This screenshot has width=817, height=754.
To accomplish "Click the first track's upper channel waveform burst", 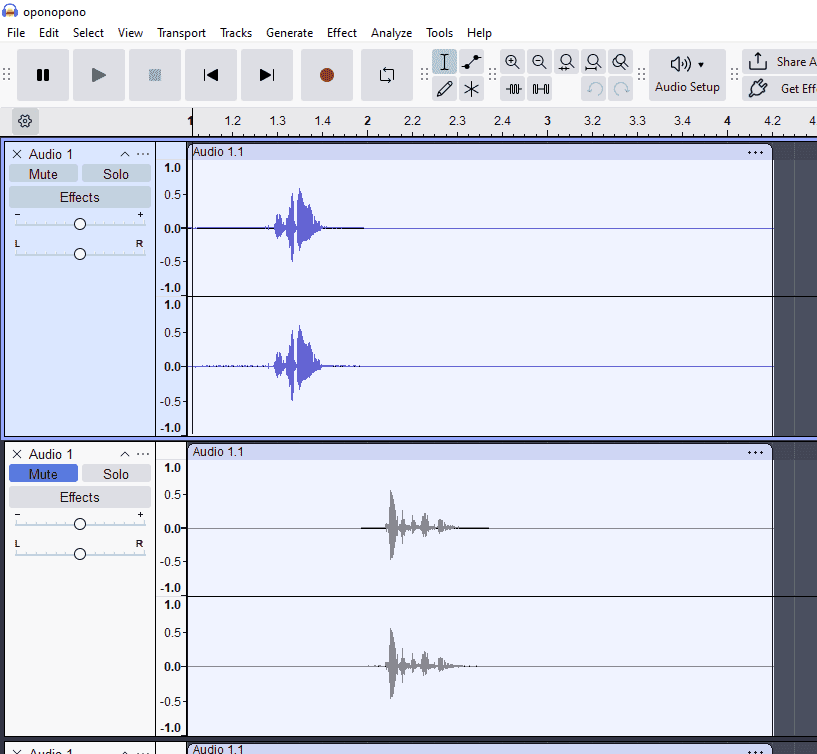I will pos(298,225).
